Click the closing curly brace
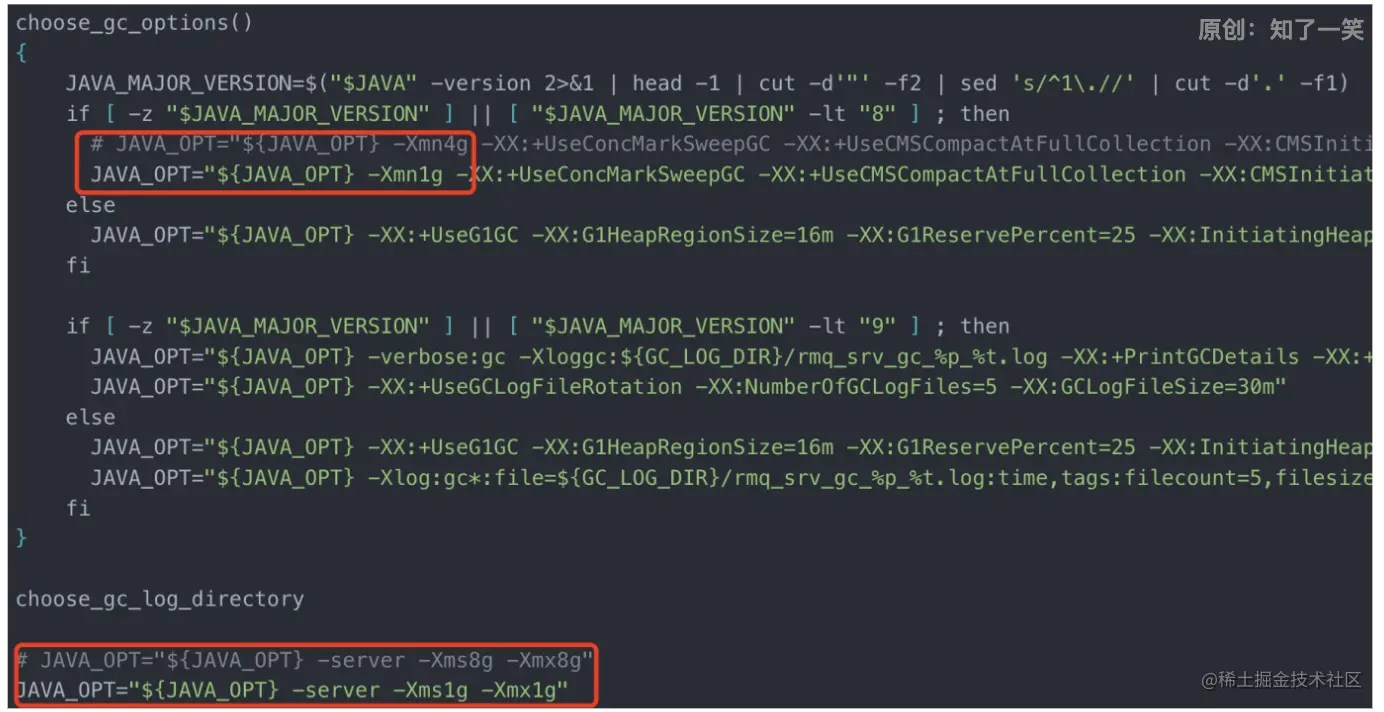The image size is (1384, 712). click(x=22, y=538)
